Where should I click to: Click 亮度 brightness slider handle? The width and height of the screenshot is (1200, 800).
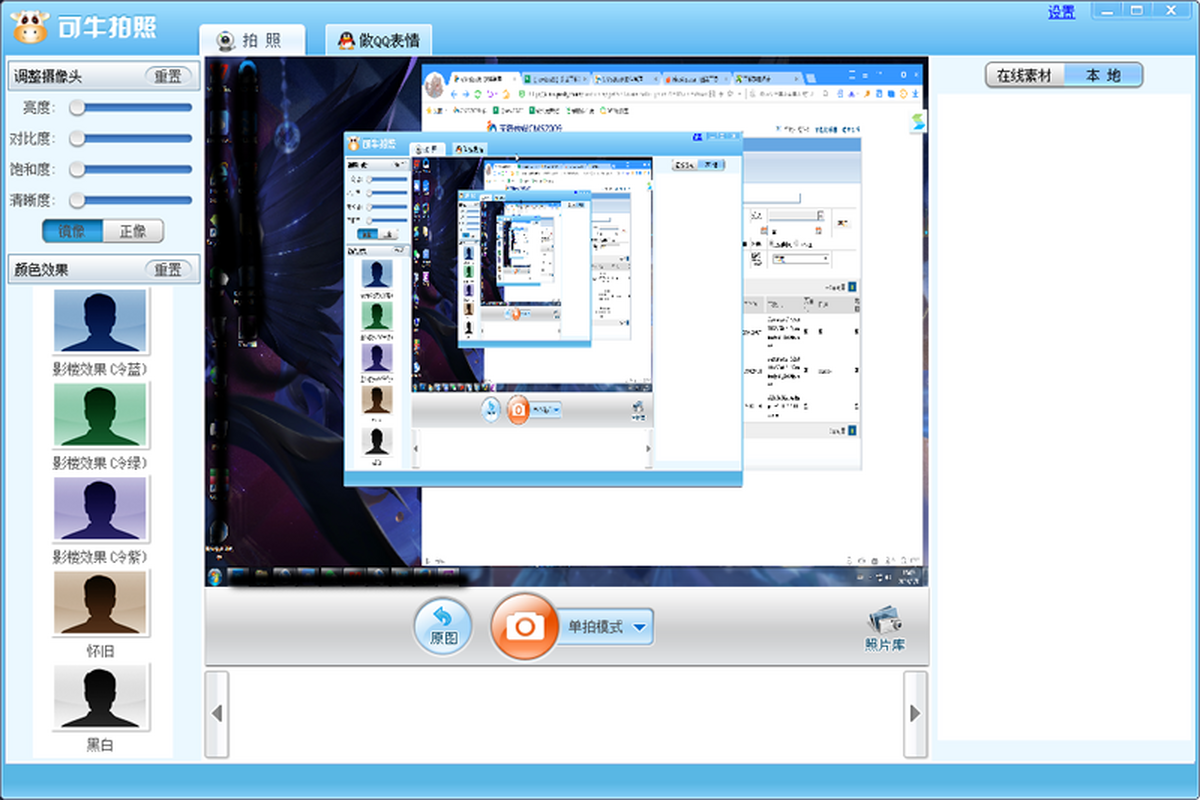[76, 108]
